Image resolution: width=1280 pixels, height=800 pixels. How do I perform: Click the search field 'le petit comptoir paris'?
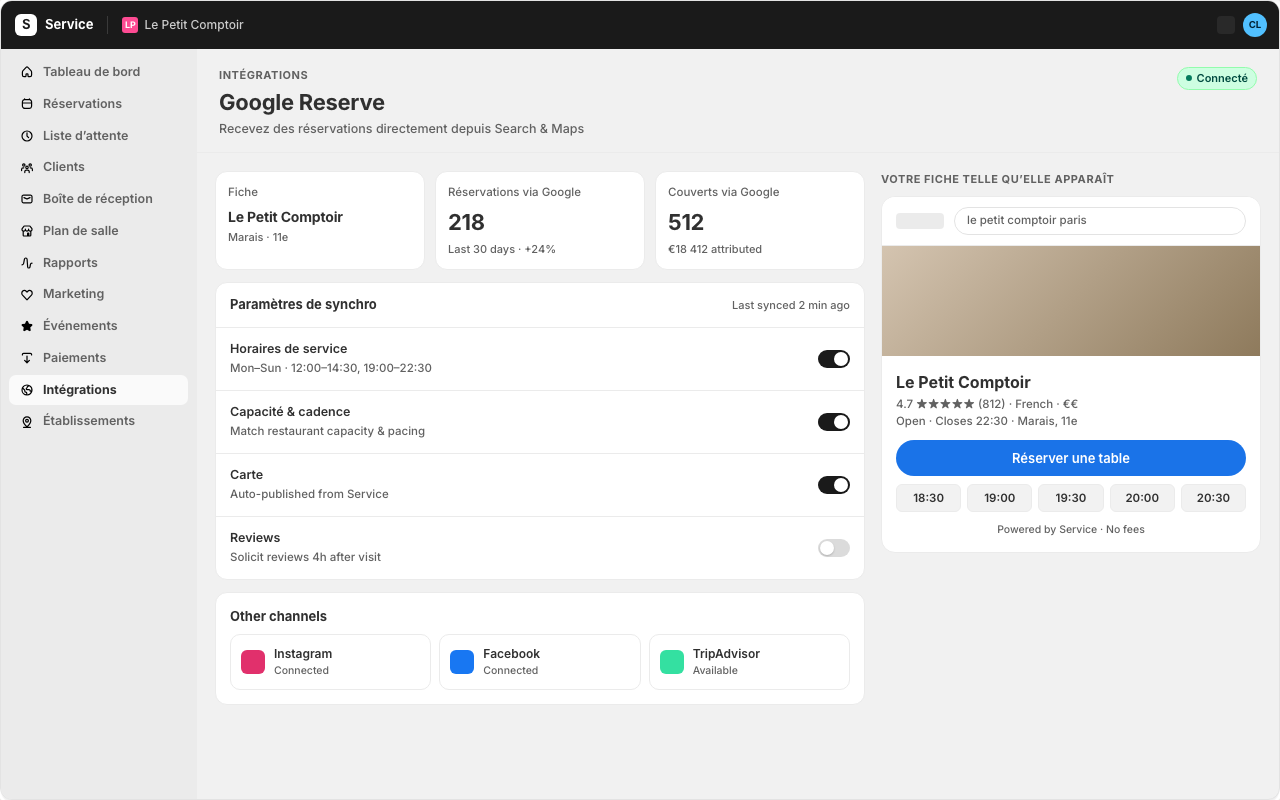[1100, 221]
